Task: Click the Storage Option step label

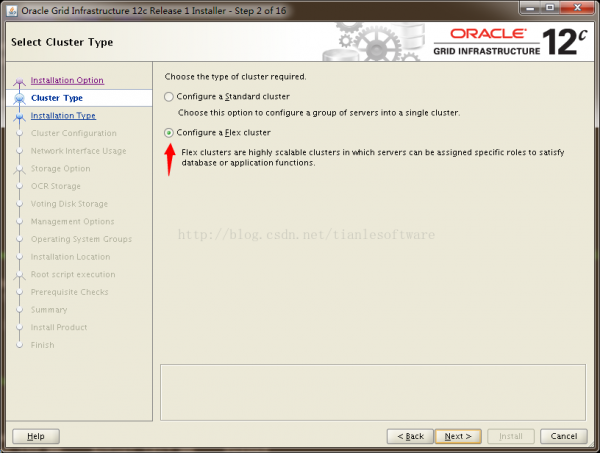Action: coord(60,168)
